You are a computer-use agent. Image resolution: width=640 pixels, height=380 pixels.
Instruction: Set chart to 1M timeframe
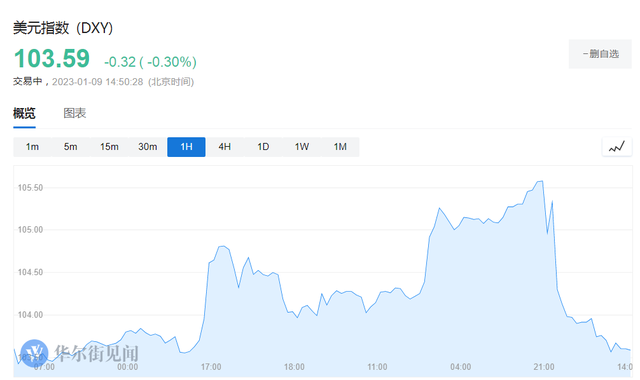point(340,147)
